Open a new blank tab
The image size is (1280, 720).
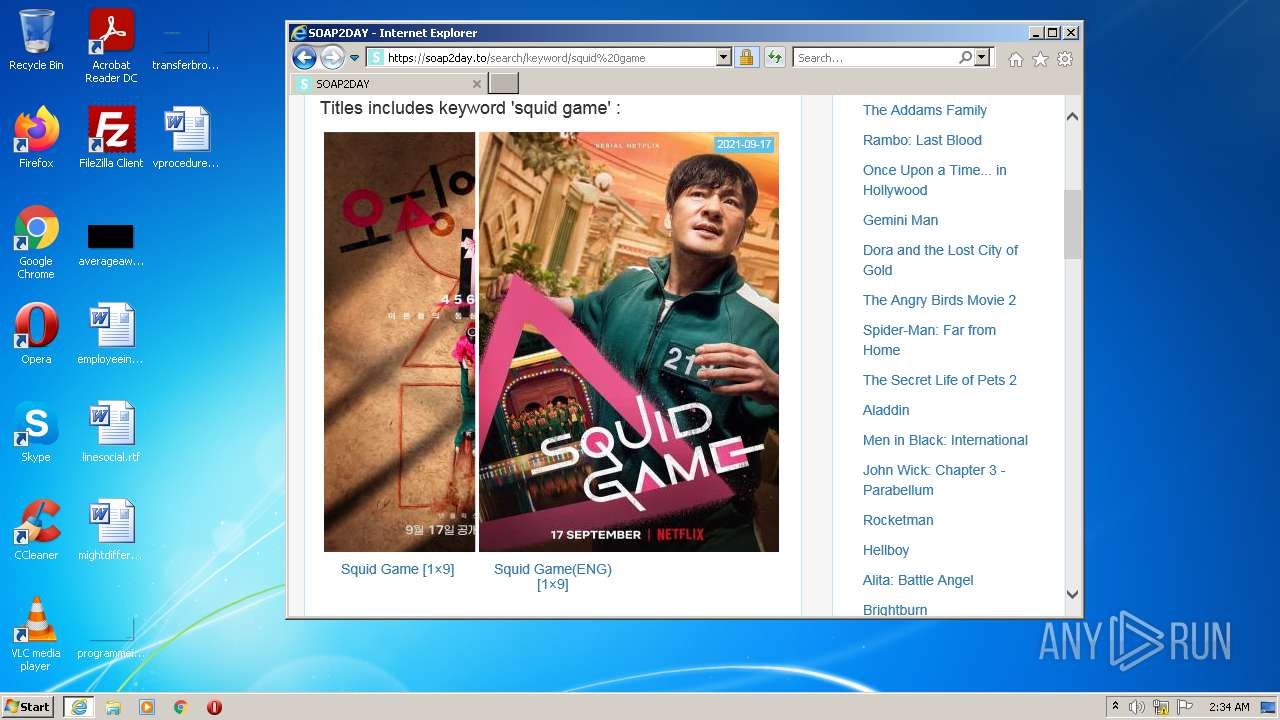(x=503, y=84)
